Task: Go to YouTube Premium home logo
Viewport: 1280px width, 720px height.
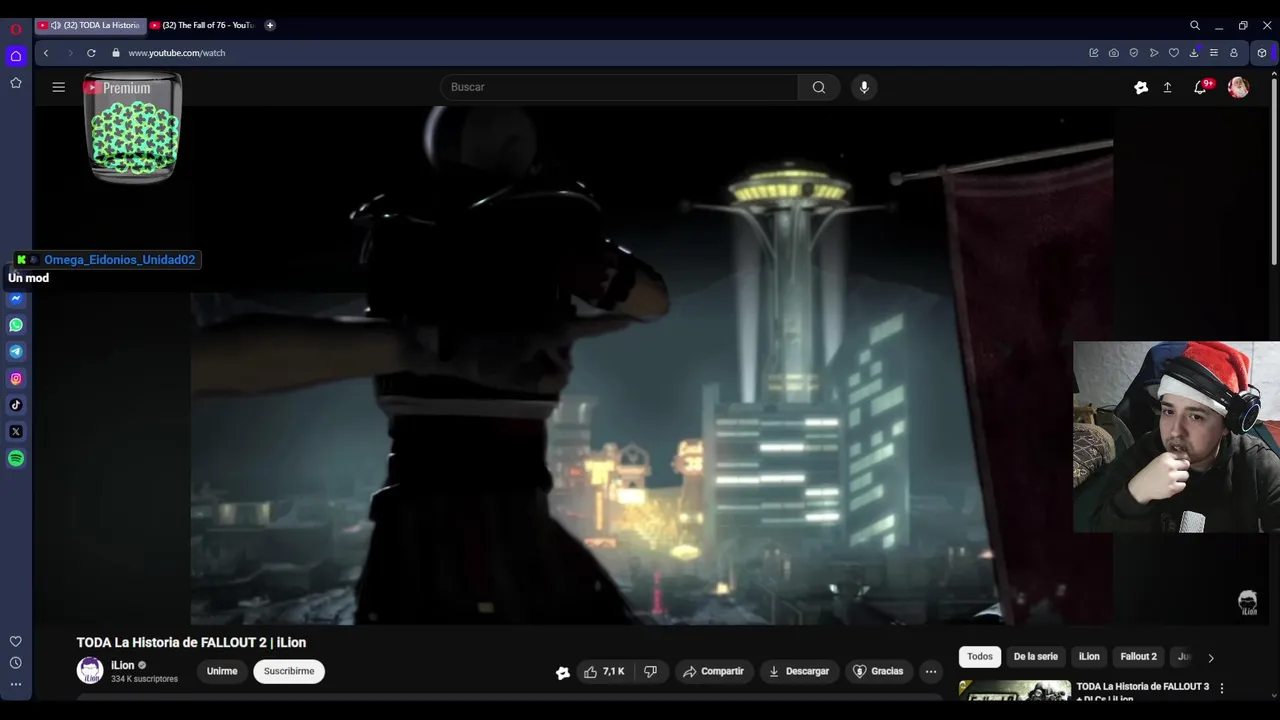Action: (x=118, y=88)
